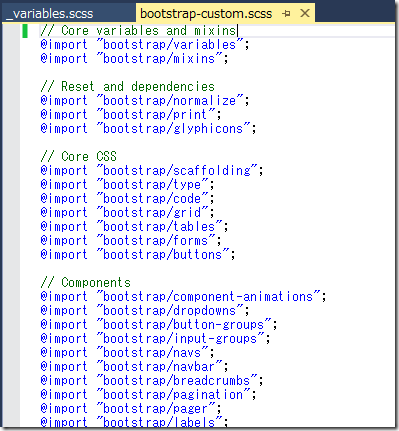399x431 pixels.
Task: Click the line importing "bootstrap/buttons"
Action: point(138,255)
